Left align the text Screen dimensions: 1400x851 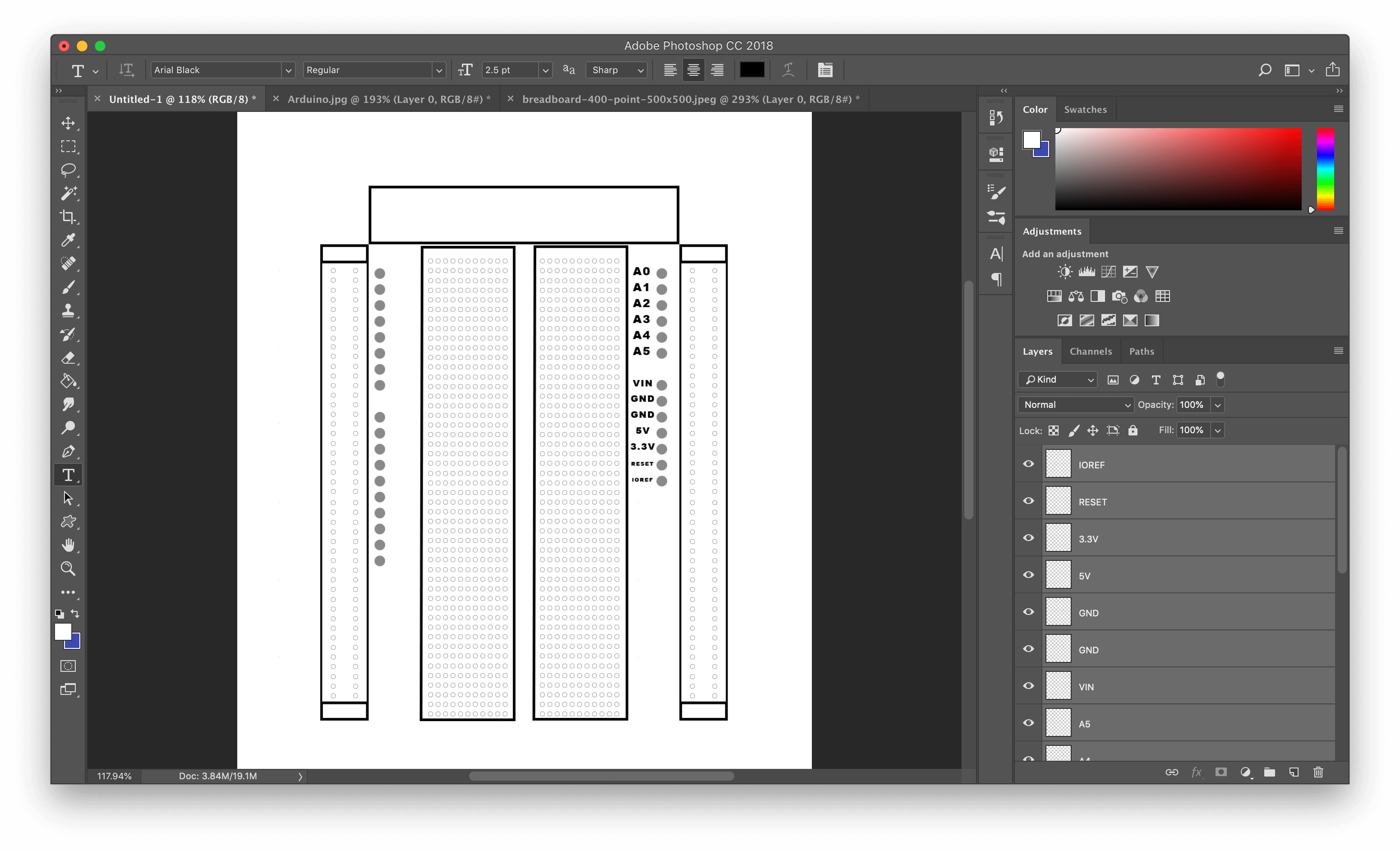670,70
